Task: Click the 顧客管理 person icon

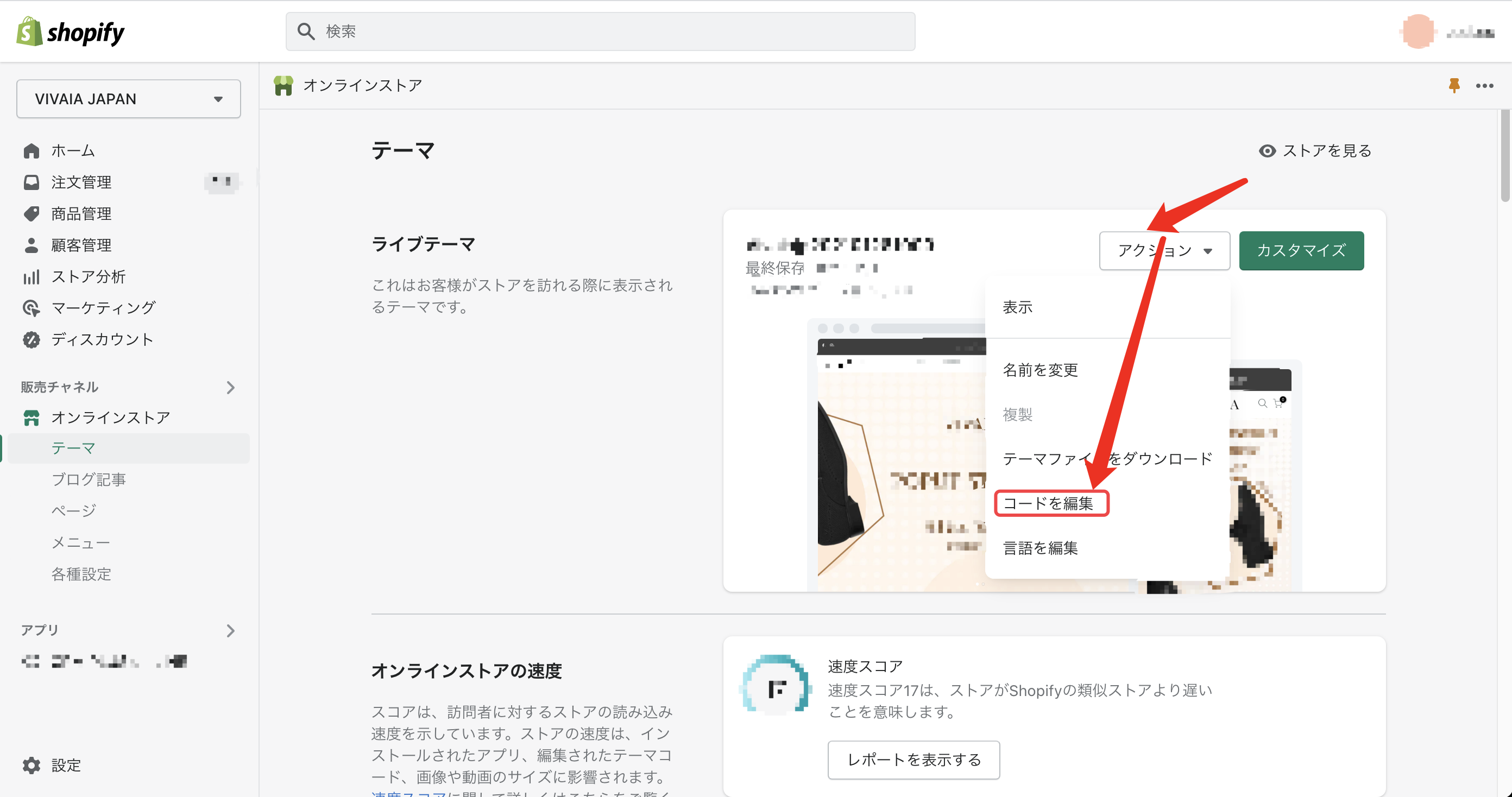Action: pos(31,245)
